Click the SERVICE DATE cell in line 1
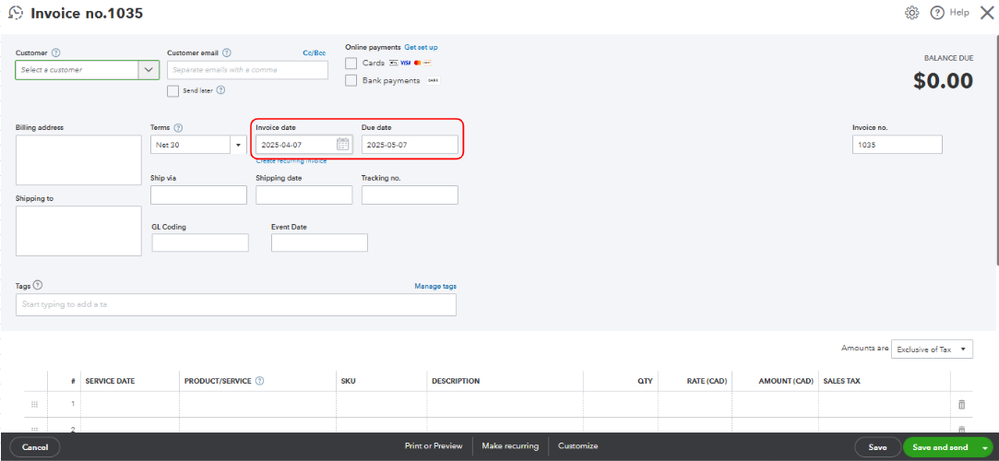 coord(130,404)
